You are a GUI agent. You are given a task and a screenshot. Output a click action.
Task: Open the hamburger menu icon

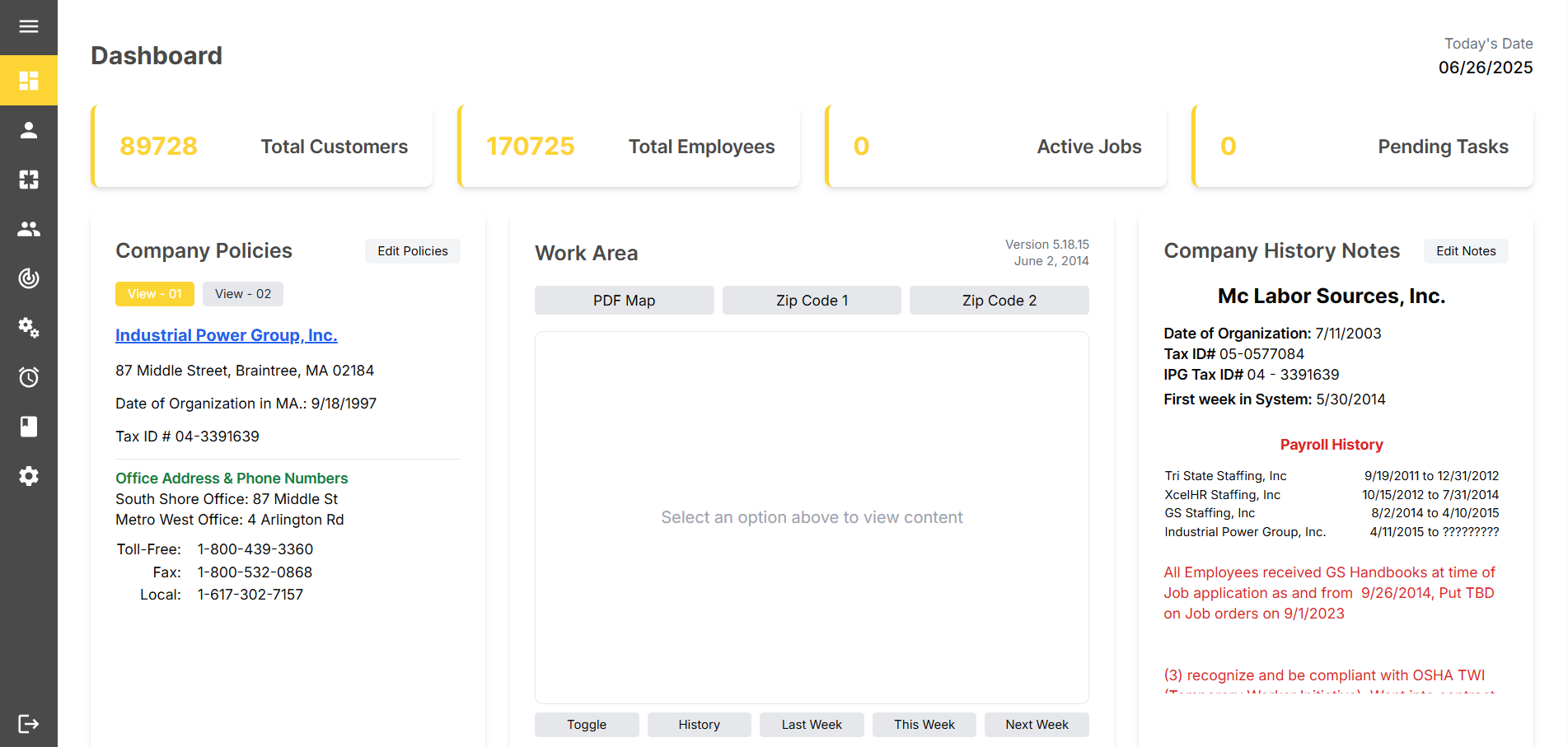point(29,26)
